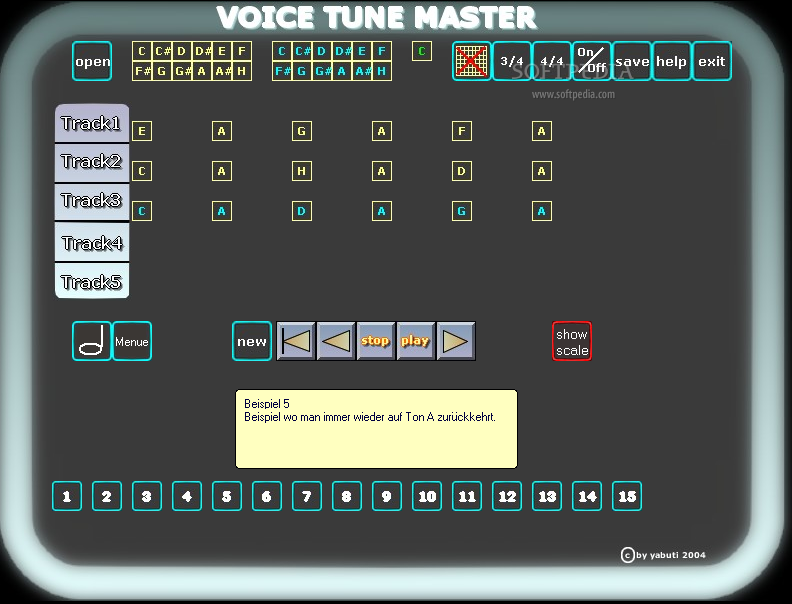
Task: Pick yellow G# note in first palette
Action: click(x=182, y=71)
